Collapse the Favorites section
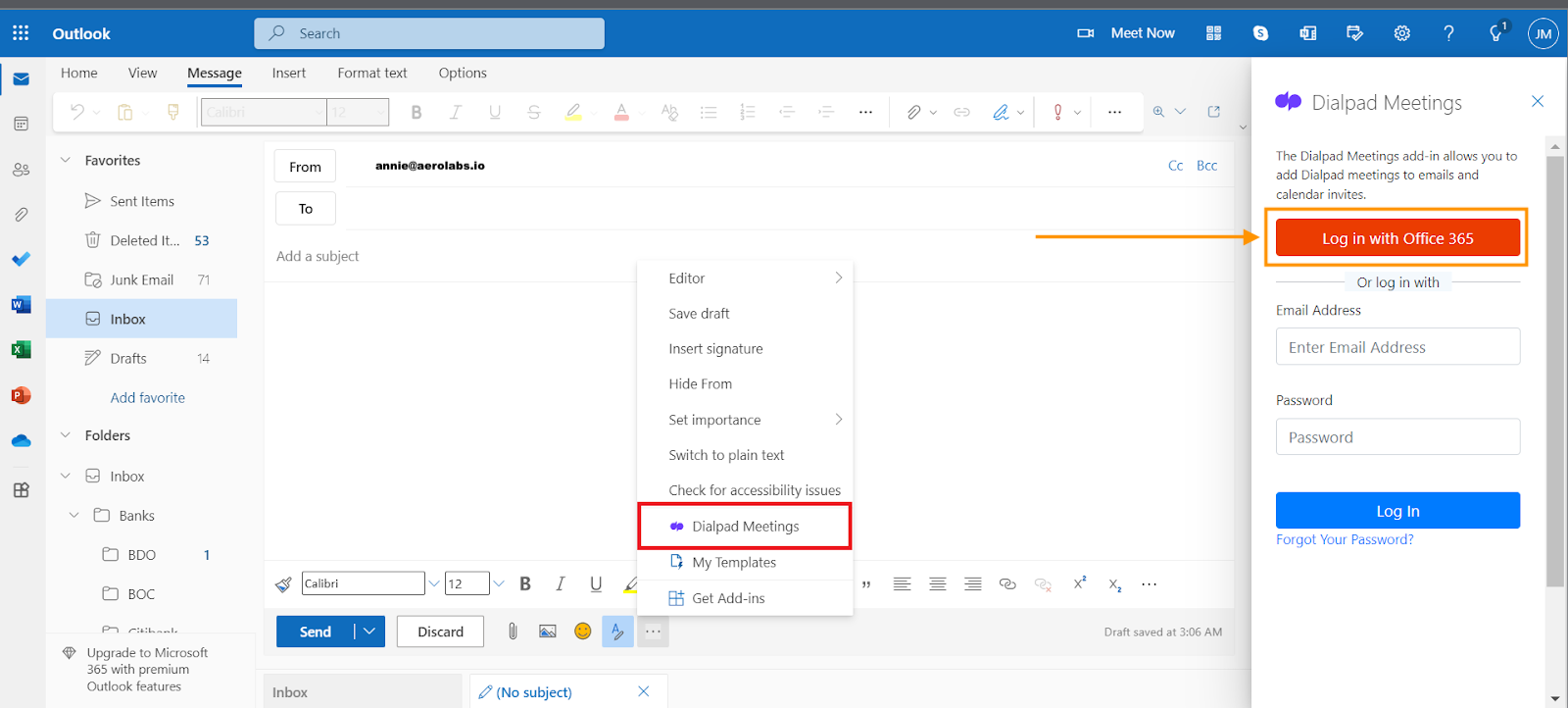The image size is (1568, 708). (66, 160)
